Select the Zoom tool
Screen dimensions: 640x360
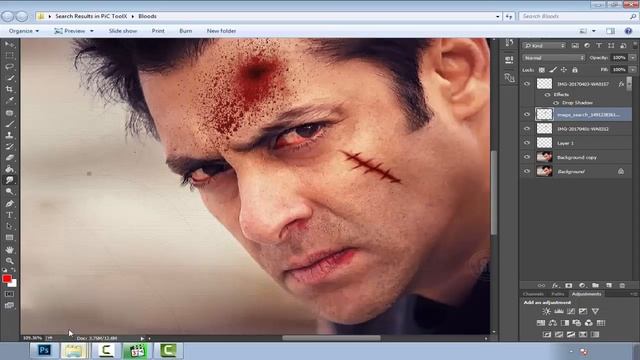[9, 260]
